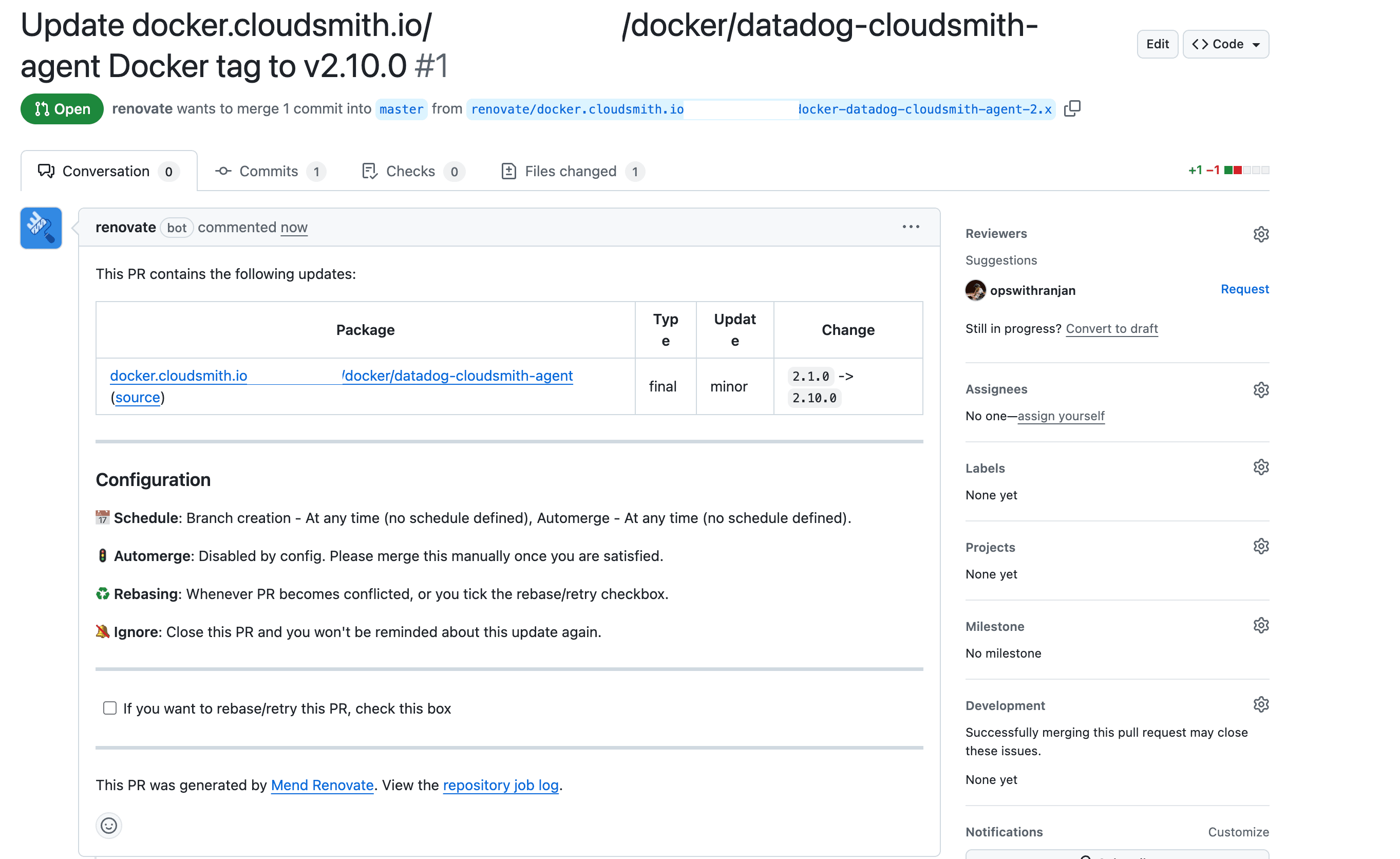Open the Code dropdown button
The width and height of the screenshot is (1400, 859).
pyautogui.click(x=1225, y=44)
